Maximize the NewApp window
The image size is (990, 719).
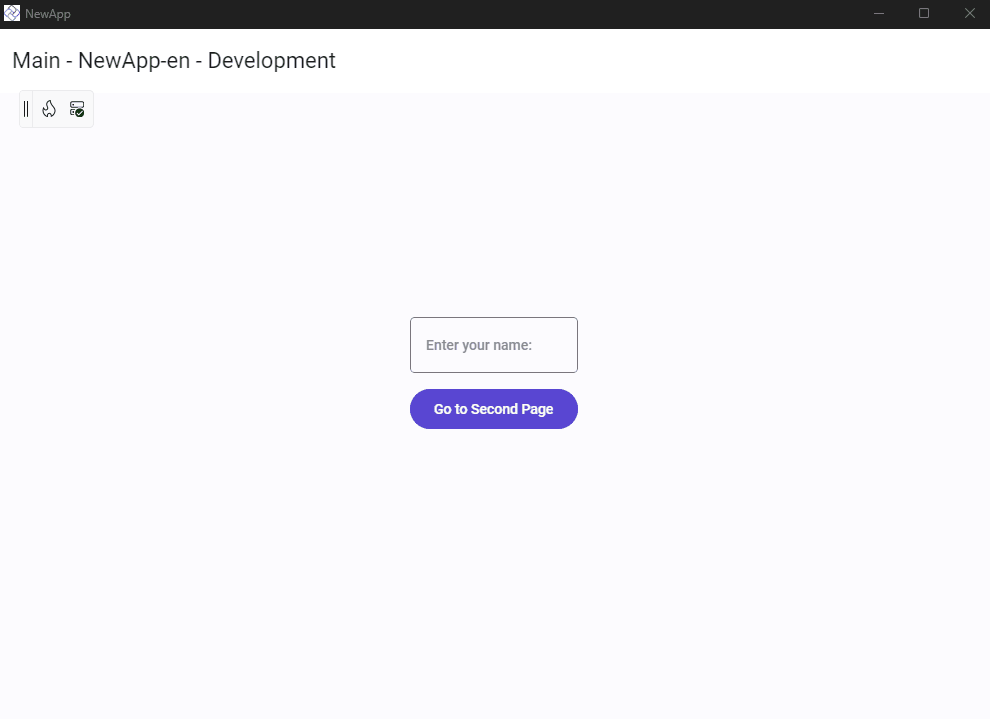924,13
